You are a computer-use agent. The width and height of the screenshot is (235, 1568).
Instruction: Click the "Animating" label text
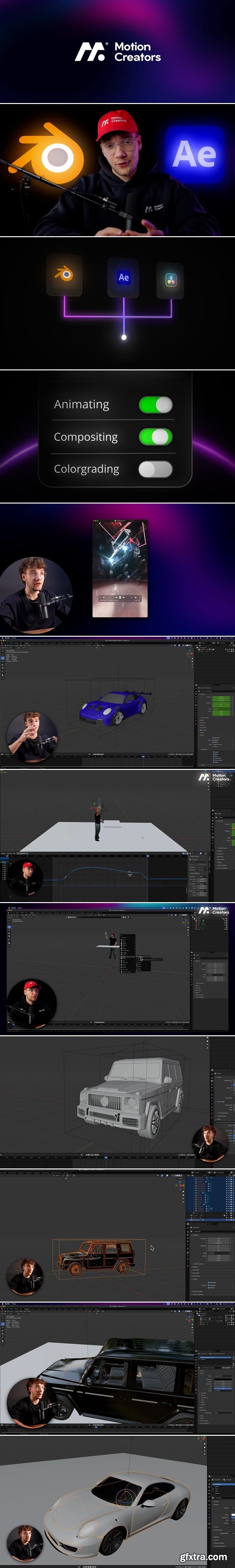(81, 404)
